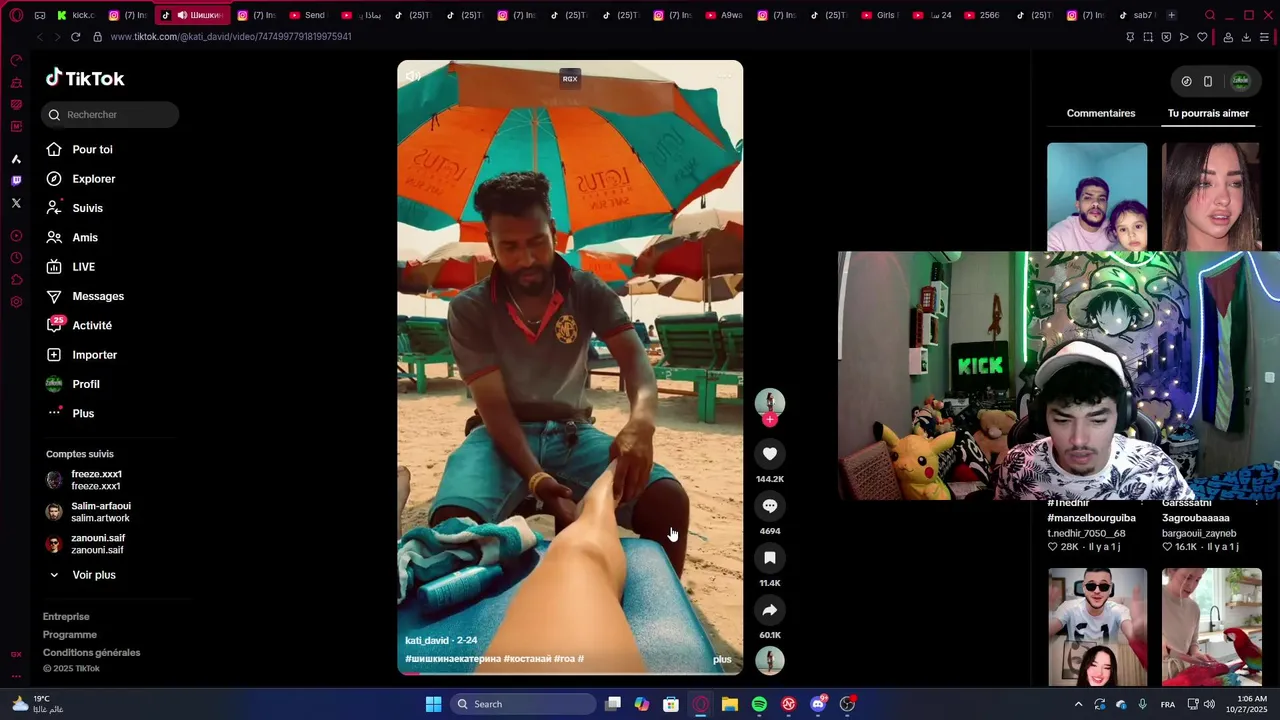The width and height of the screenshot is (1280, 720).
Task: Open a new tab with the plus button
Action: coord(1171,15)
